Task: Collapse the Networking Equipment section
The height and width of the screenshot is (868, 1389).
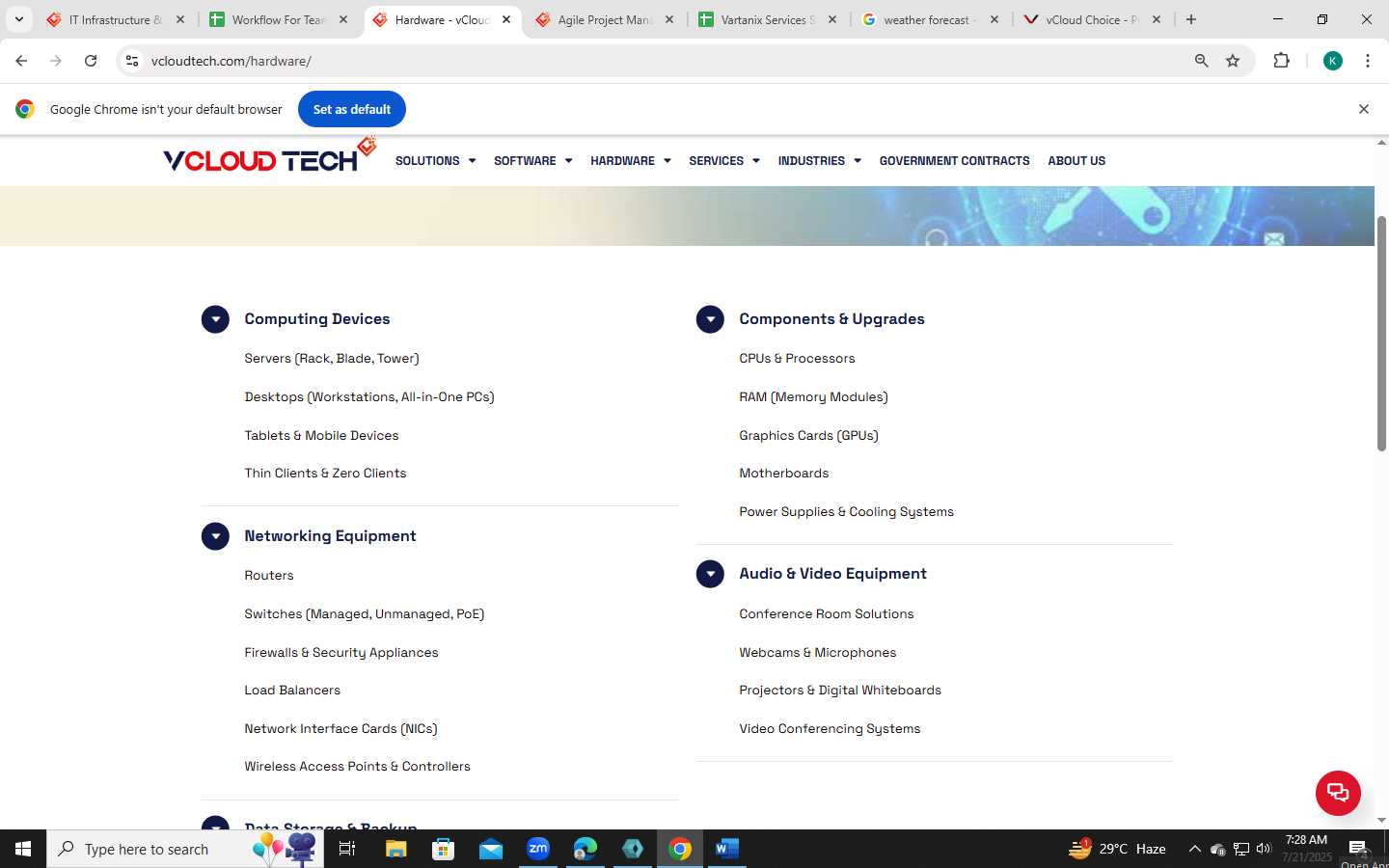Action: [x=215, y=536]
